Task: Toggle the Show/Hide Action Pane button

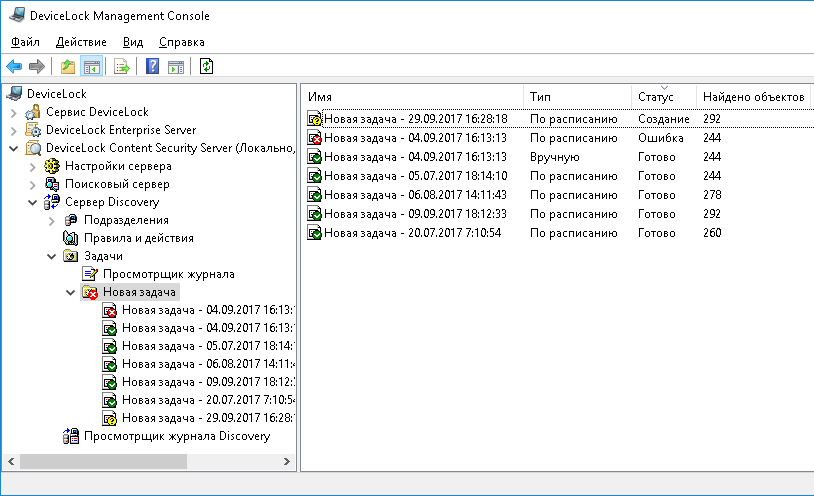Action: (x=176, y=67)
